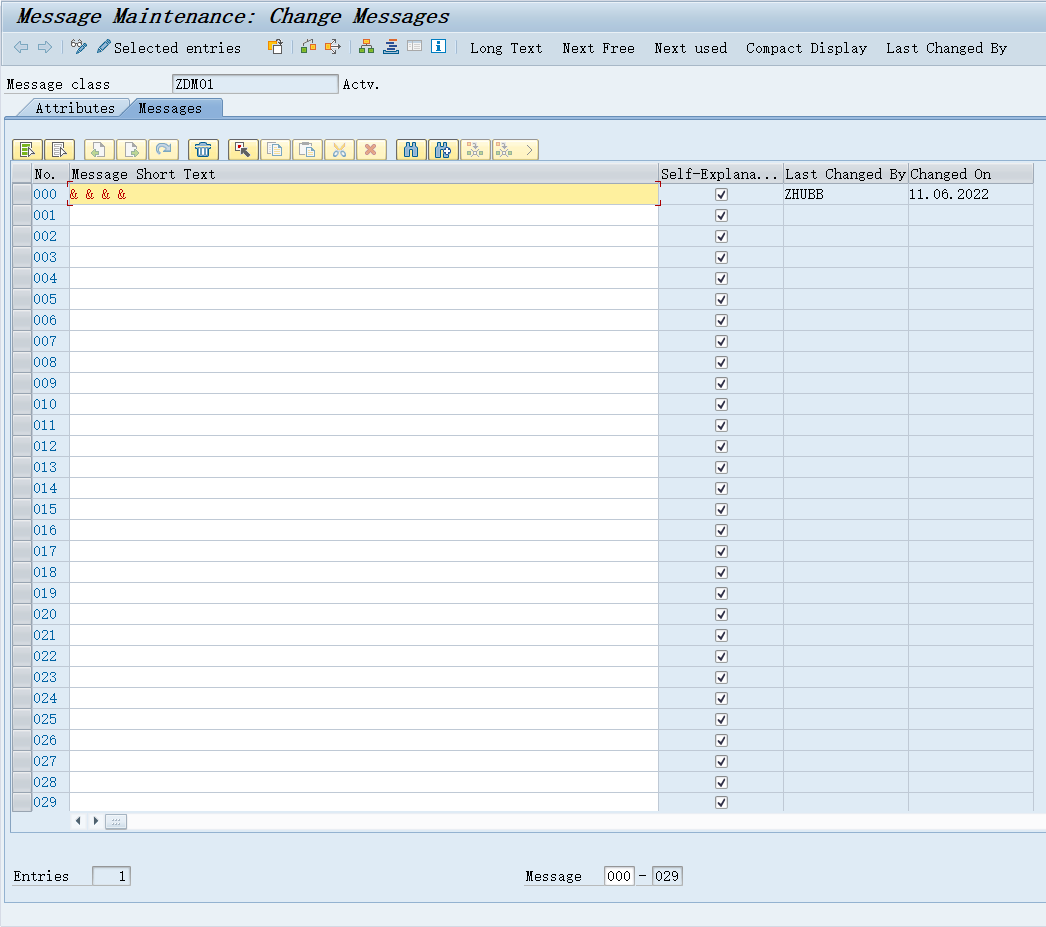Click the Forward arrow icon
Screen dimensions: 1046x927
coord(45,47)
